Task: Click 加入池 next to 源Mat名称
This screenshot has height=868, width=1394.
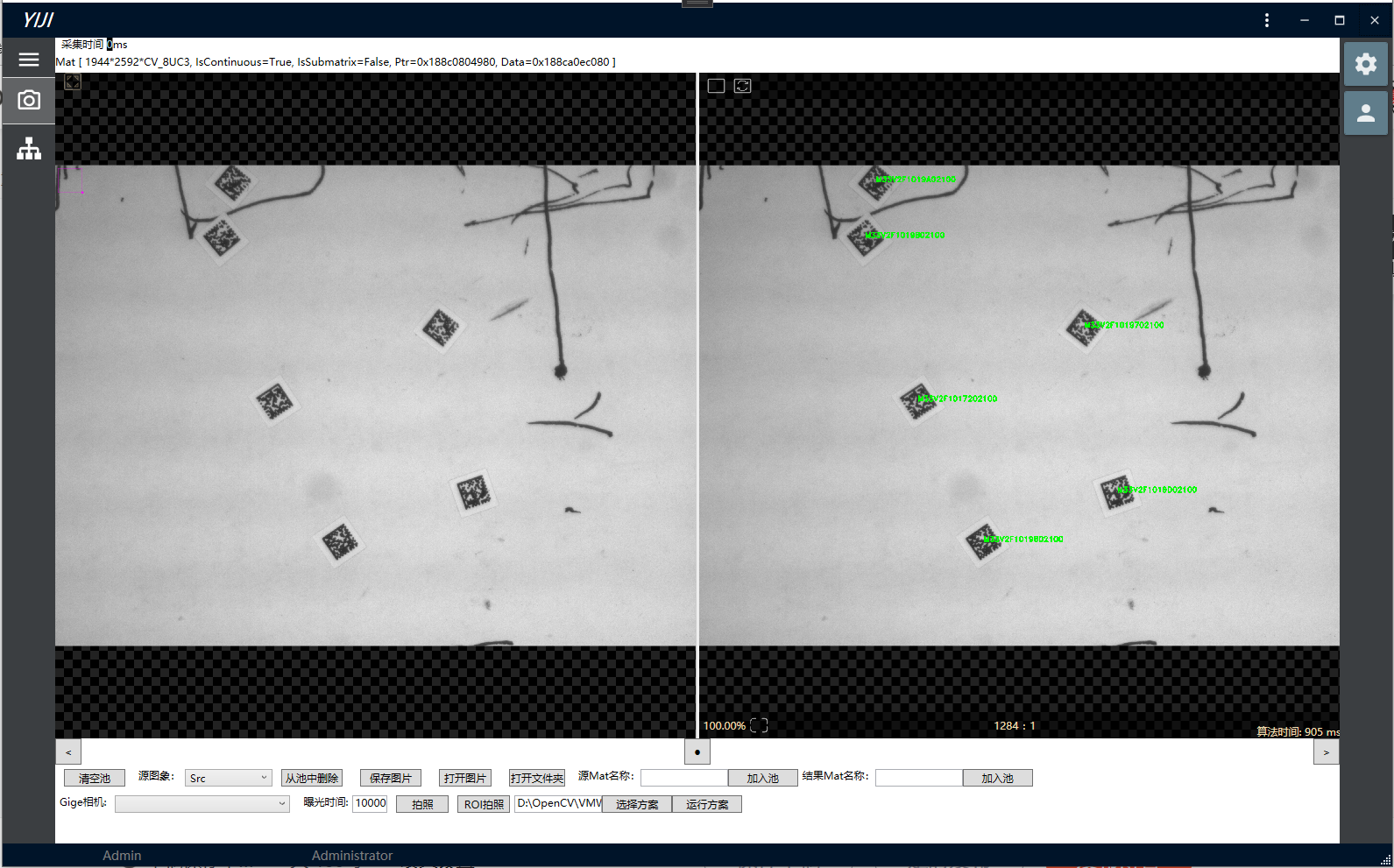Action: 762,778
